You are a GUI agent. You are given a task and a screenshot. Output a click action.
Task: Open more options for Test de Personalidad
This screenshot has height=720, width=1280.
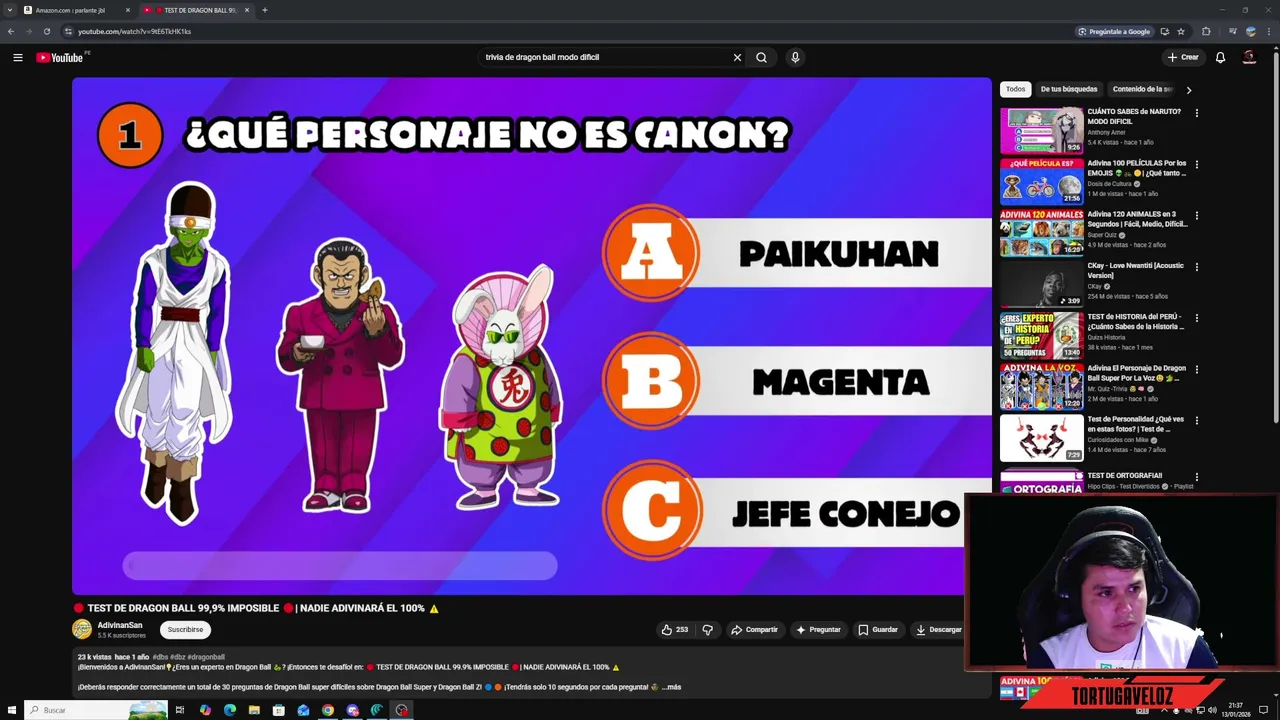1196,420
